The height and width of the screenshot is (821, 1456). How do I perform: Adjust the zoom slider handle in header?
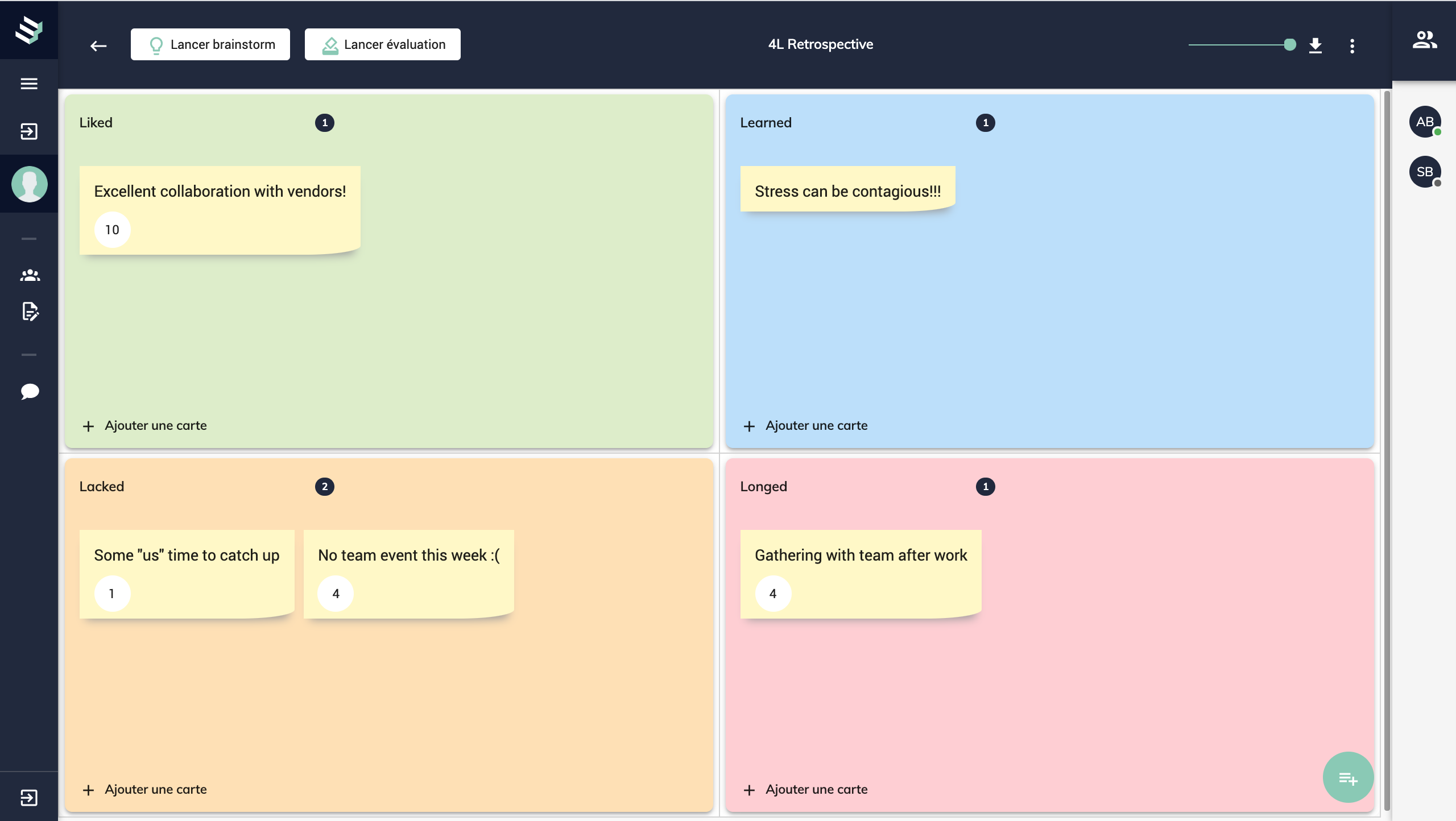1290,45
